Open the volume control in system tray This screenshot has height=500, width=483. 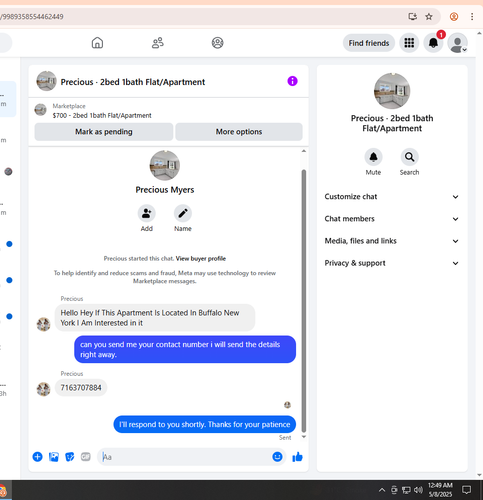[418, 490]
